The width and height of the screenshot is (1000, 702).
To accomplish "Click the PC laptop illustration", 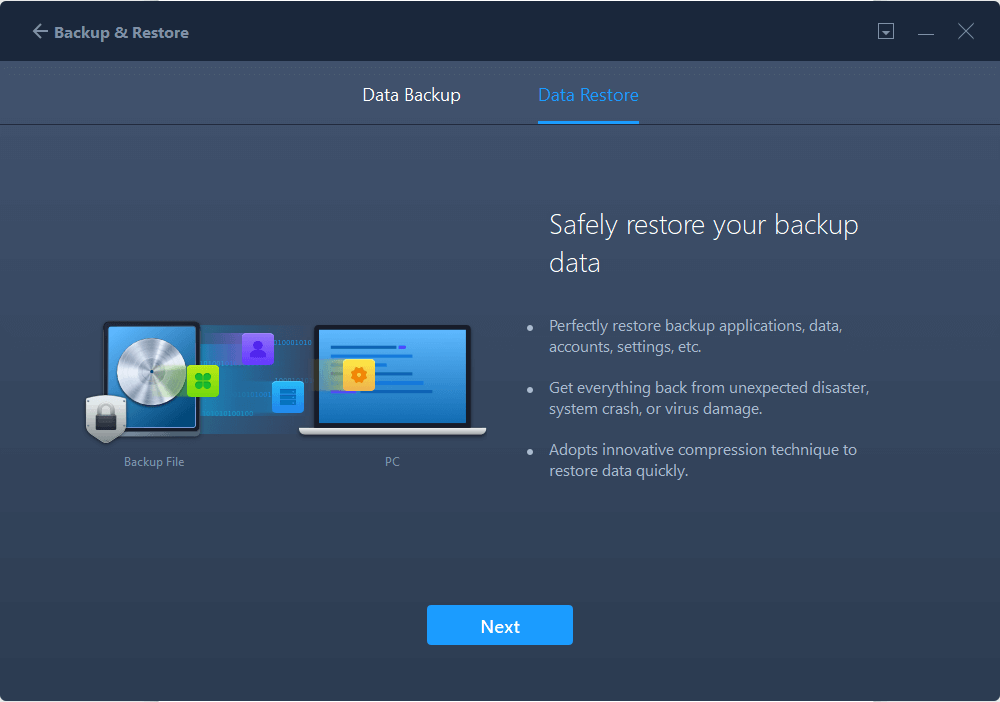I will [392, 381].
